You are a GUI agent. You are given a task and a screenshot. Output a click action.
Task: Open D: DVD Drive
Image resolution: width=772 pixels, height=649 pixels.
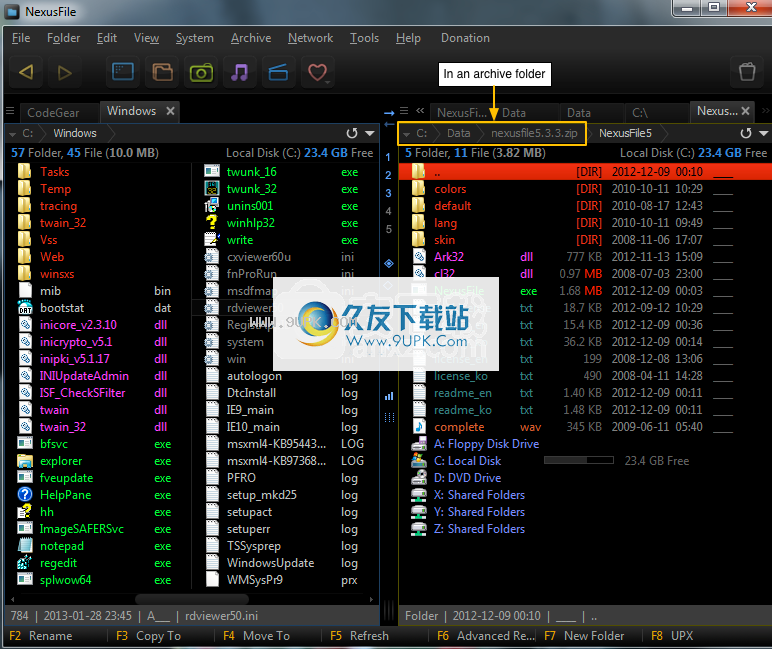tap(467, 478)
